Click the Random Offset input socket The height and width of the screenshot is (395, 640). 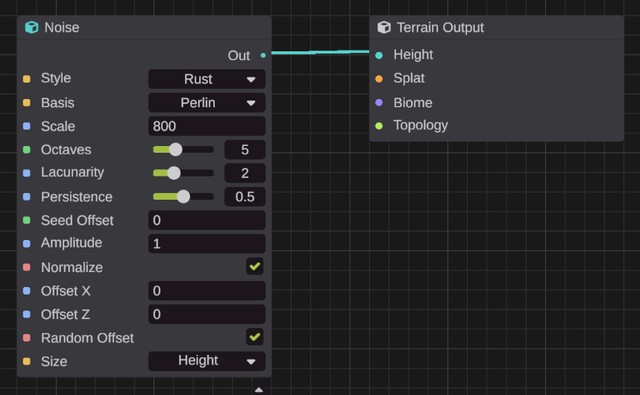[27, 338]
